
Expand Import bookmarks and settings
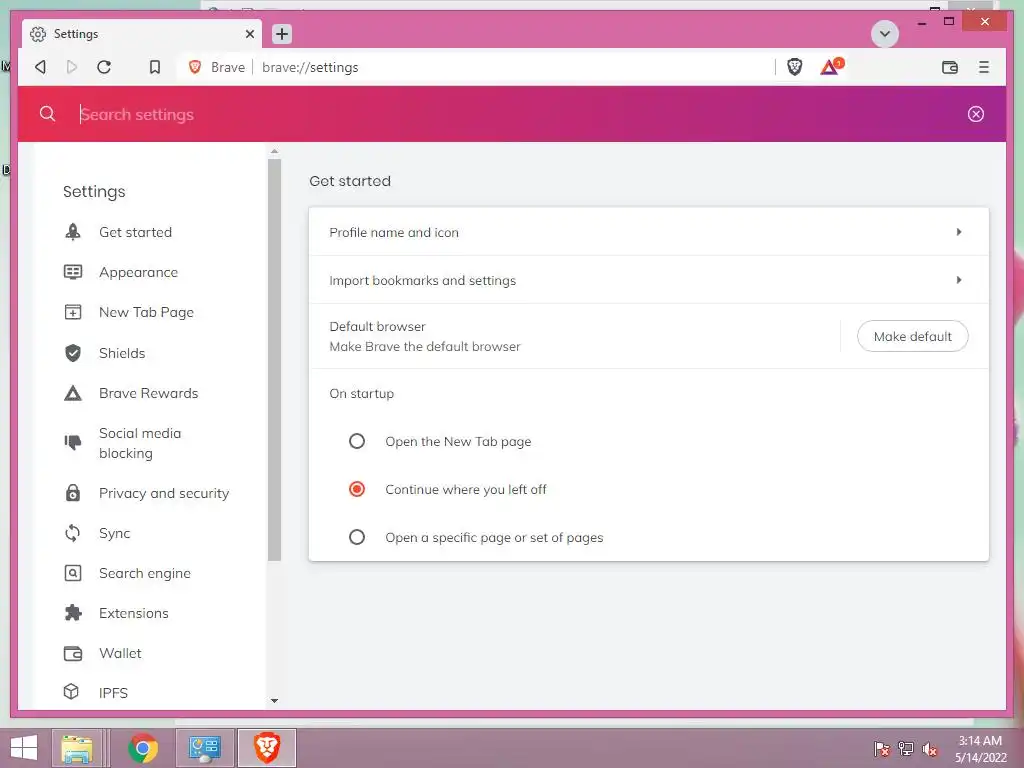648,280
